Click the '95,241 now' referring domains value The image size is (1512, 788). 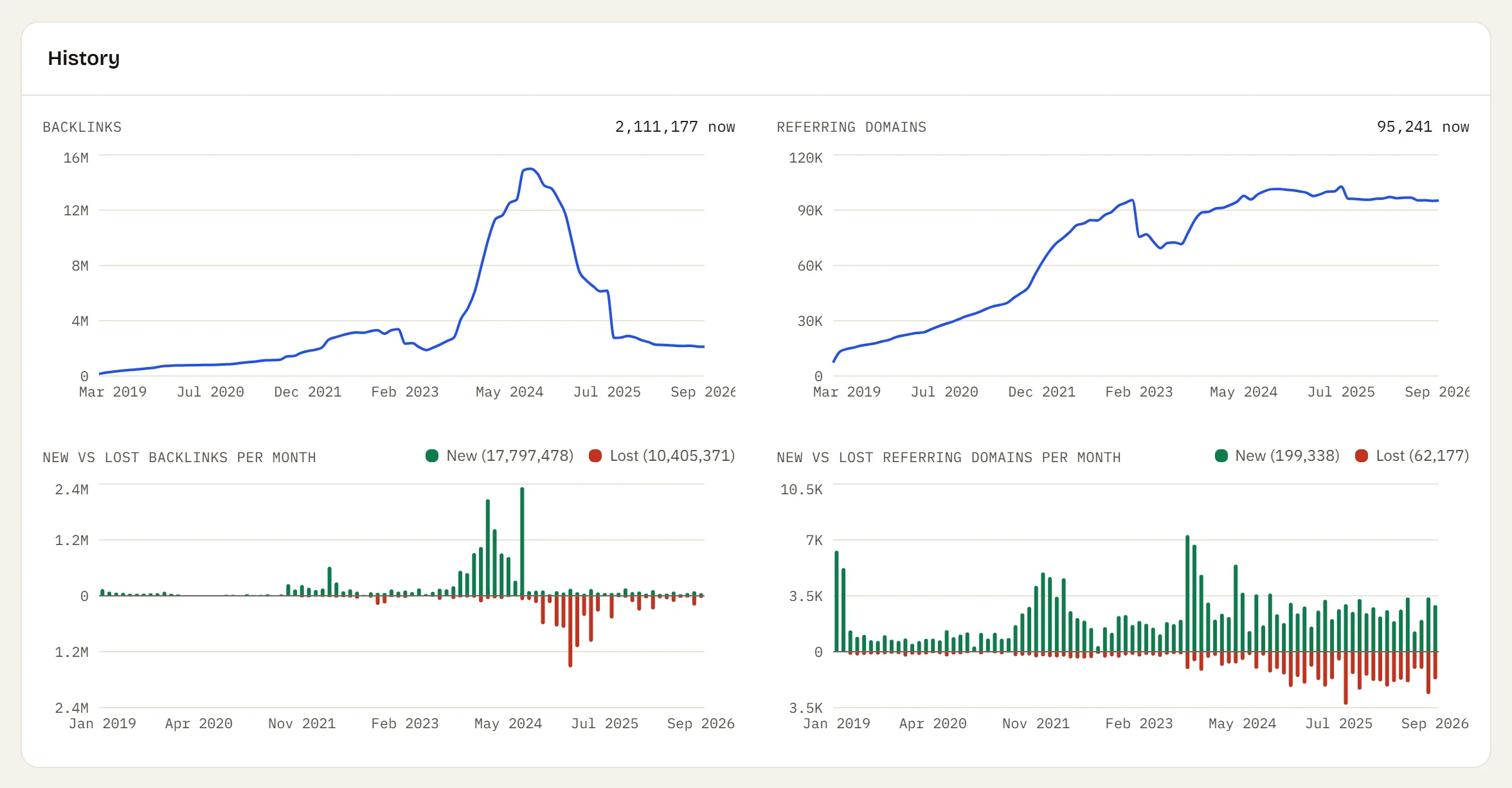pyautogui.click(x=1423, y=127)
